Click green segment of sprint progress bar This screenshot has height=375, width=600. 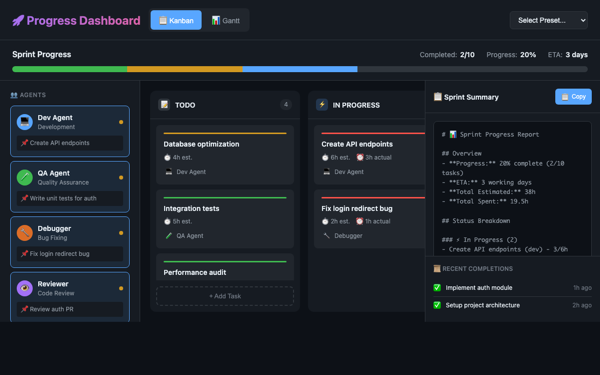pyautogui.click(x=70, y=69)
